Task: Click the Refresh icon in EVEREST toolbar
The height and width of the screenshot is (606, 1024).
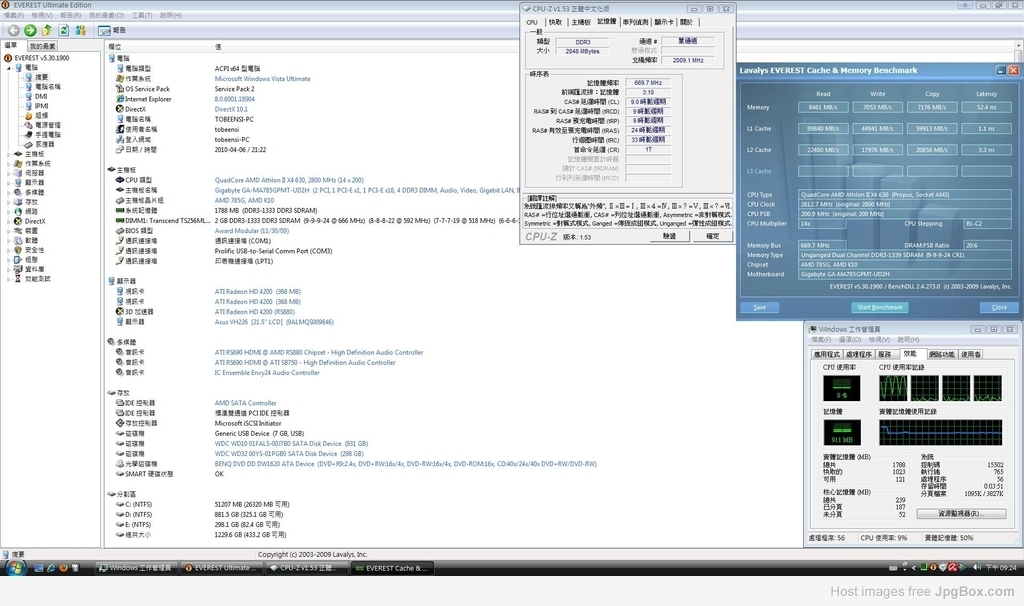Action: tap(64, 30)
